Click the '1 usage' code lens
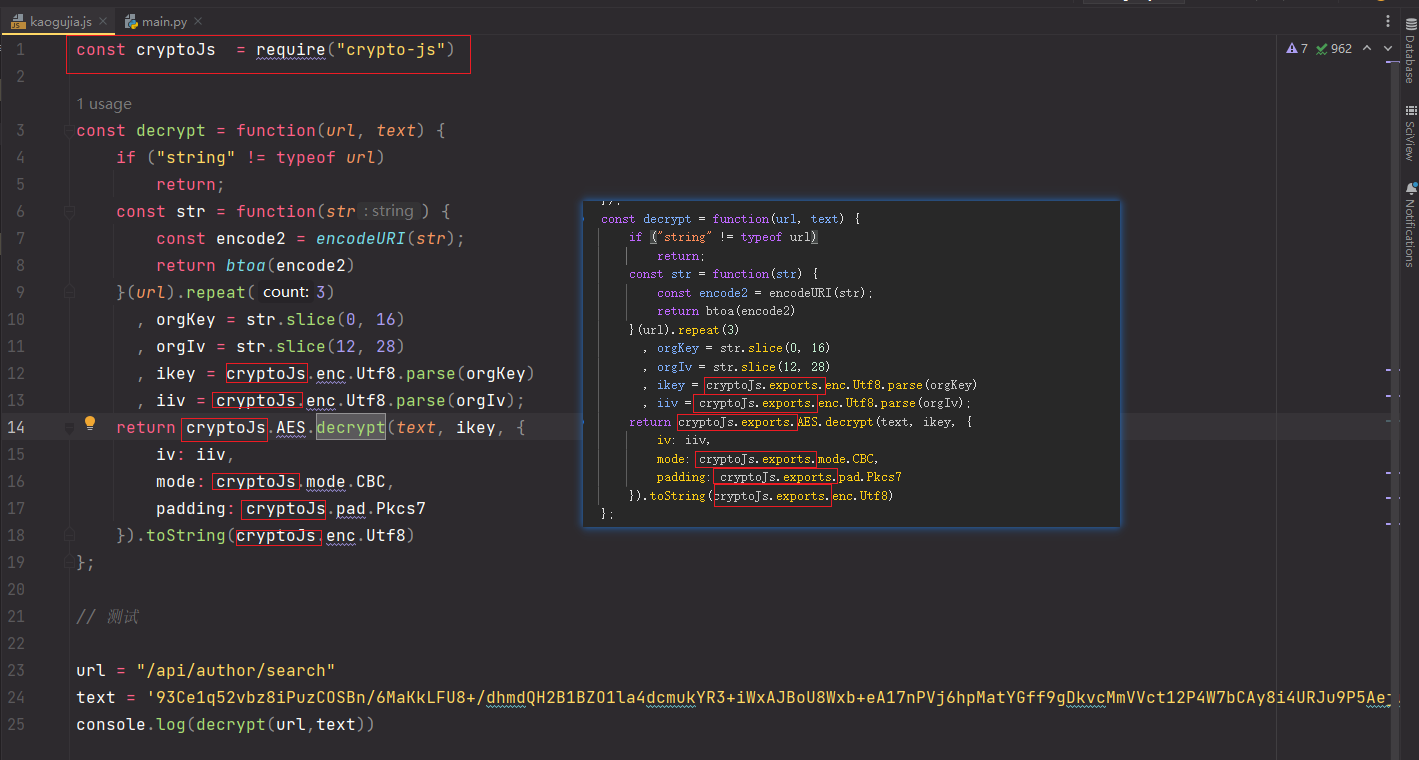 (x=104, y=104)
